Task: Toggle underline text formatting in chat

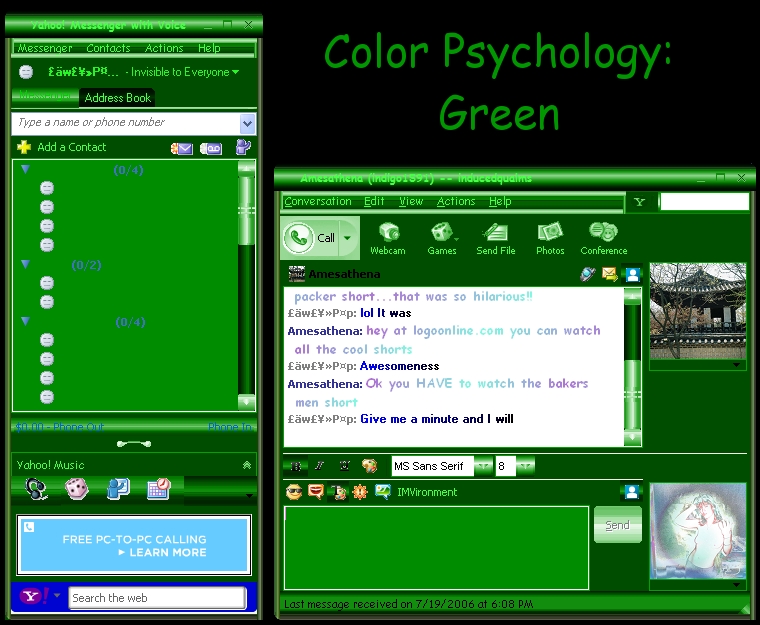Action: (345, 466)
